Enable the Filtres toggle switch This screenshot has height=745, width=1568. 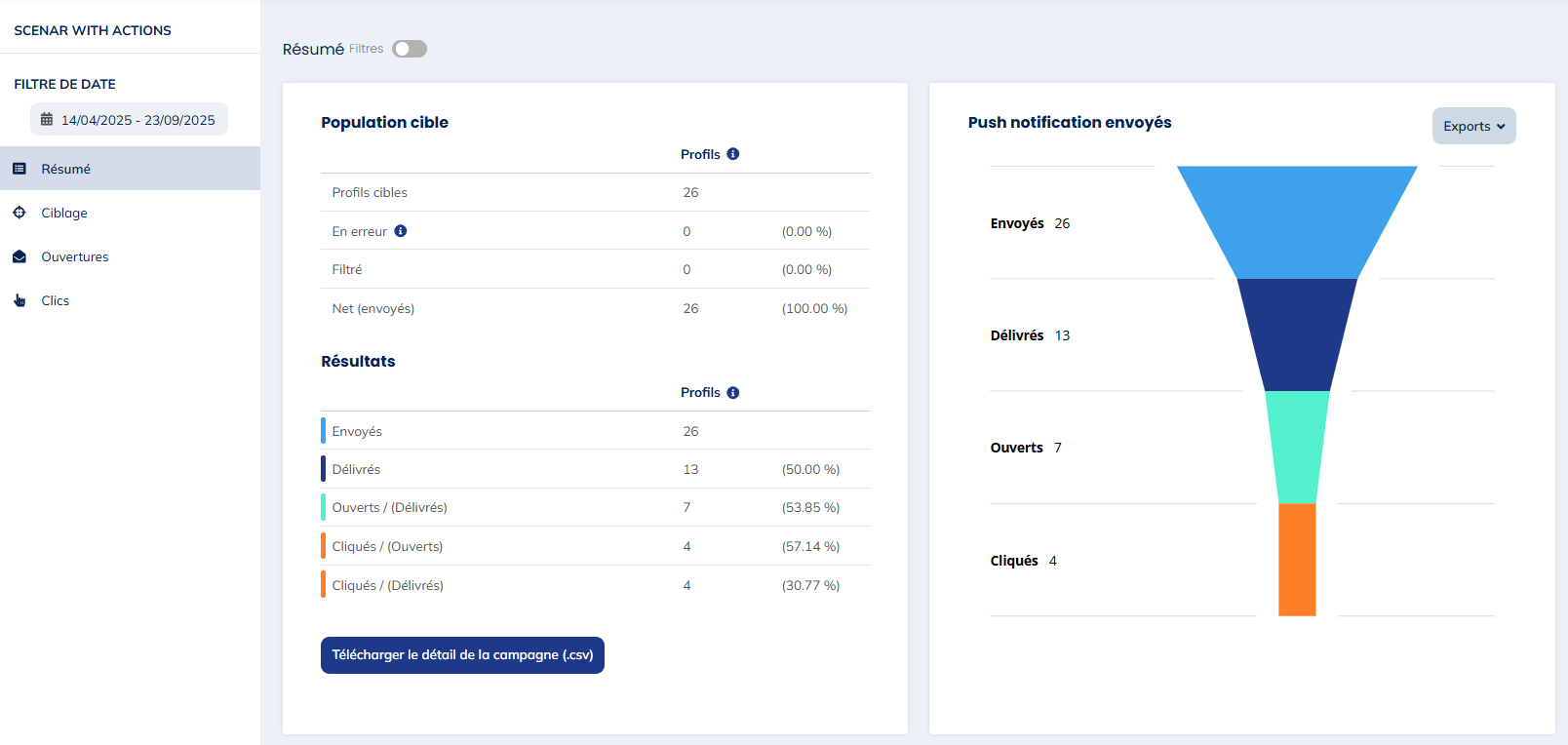(410, 49)
